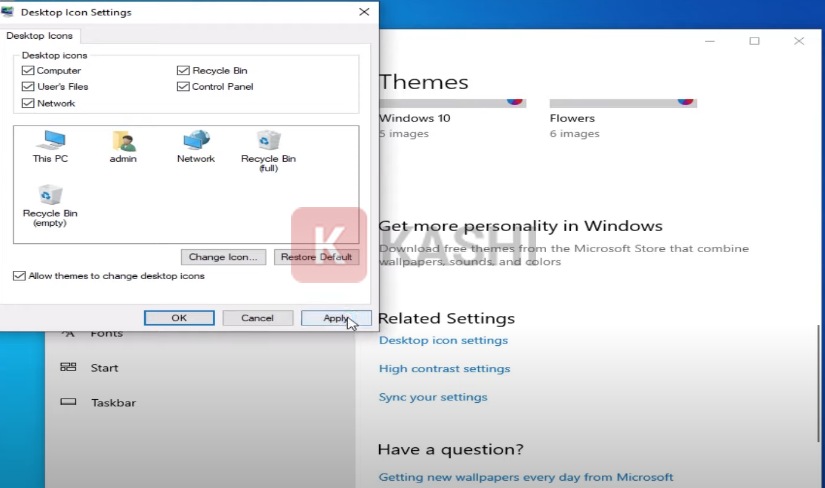Viewport: 825px width, 488px height.
Task: Click the Settings window vertical scrollbar
Action: [818, 383]
